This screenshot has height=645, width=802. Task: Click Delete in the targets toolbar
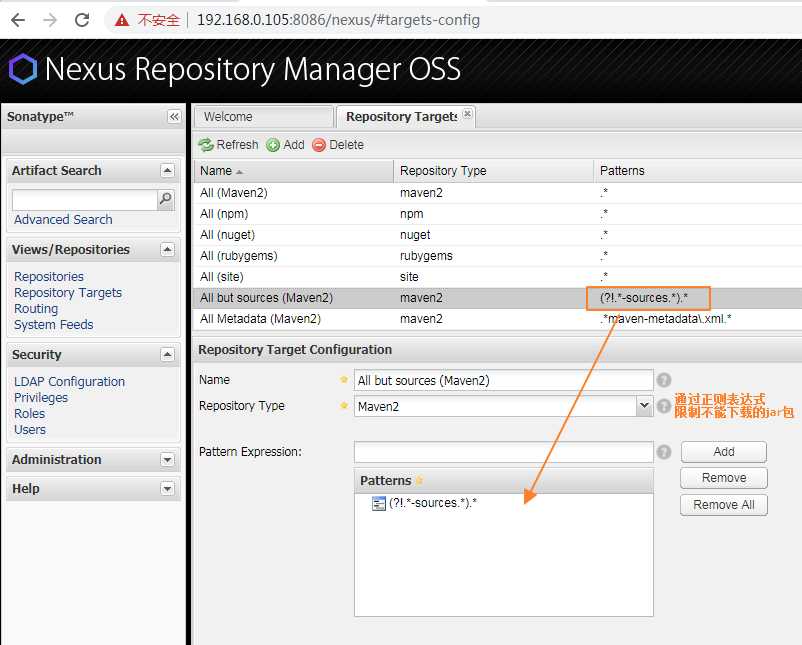coord(338,145)
